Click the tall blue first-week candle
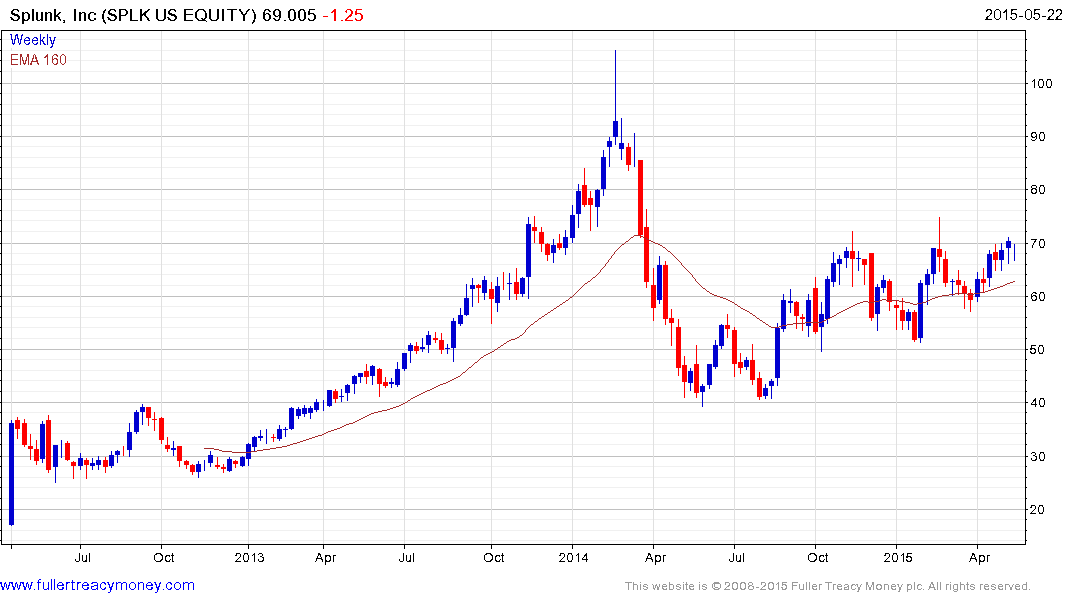Screen dimensions: 1075x600 tap(11, 474)
